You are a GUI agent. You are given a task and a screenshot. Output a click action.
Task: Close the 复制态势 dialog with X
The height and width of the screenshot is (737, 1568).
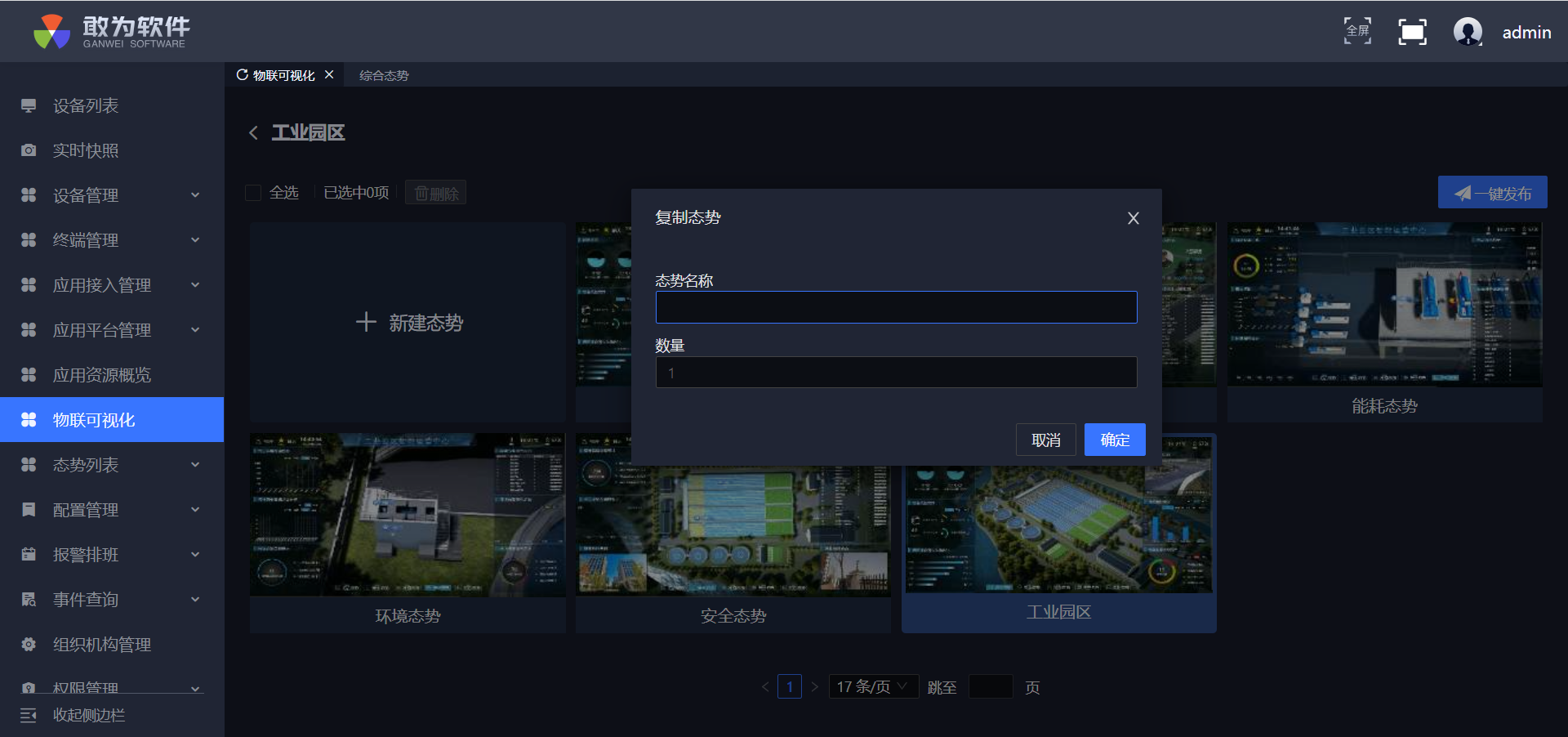(x=1133, y=218)
